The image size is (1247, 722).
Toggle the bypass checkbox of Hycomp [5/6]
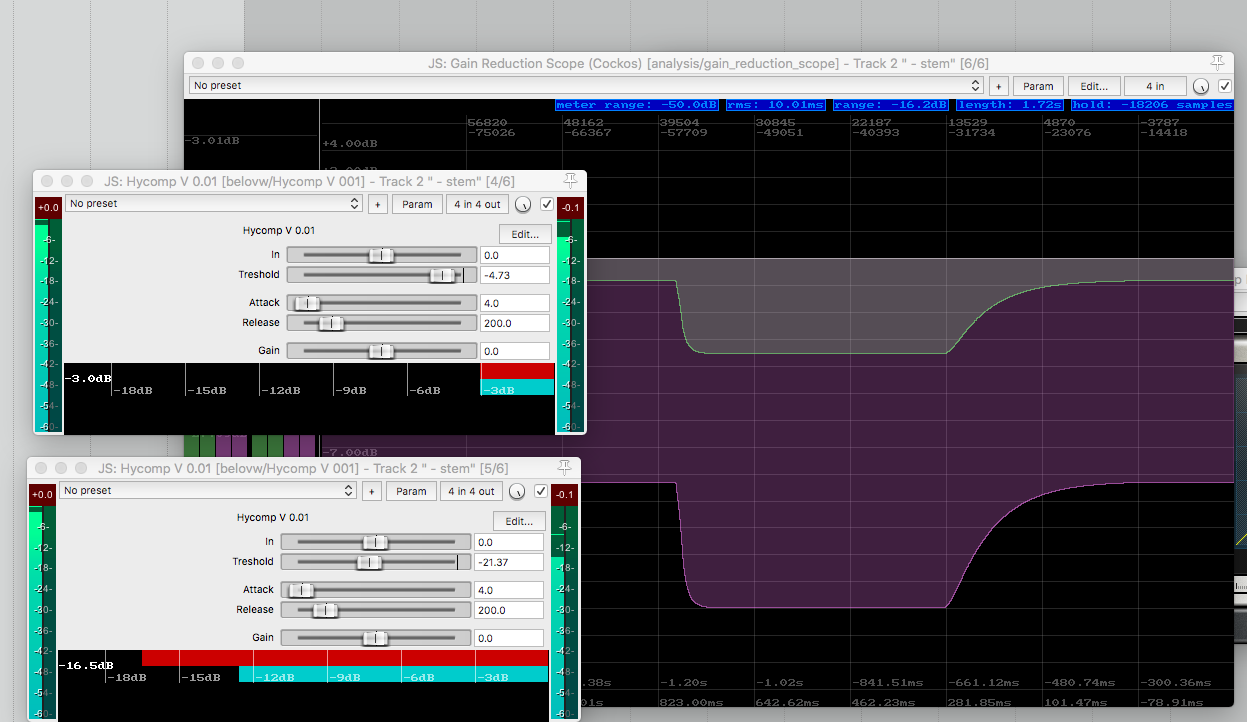point(540,491)
